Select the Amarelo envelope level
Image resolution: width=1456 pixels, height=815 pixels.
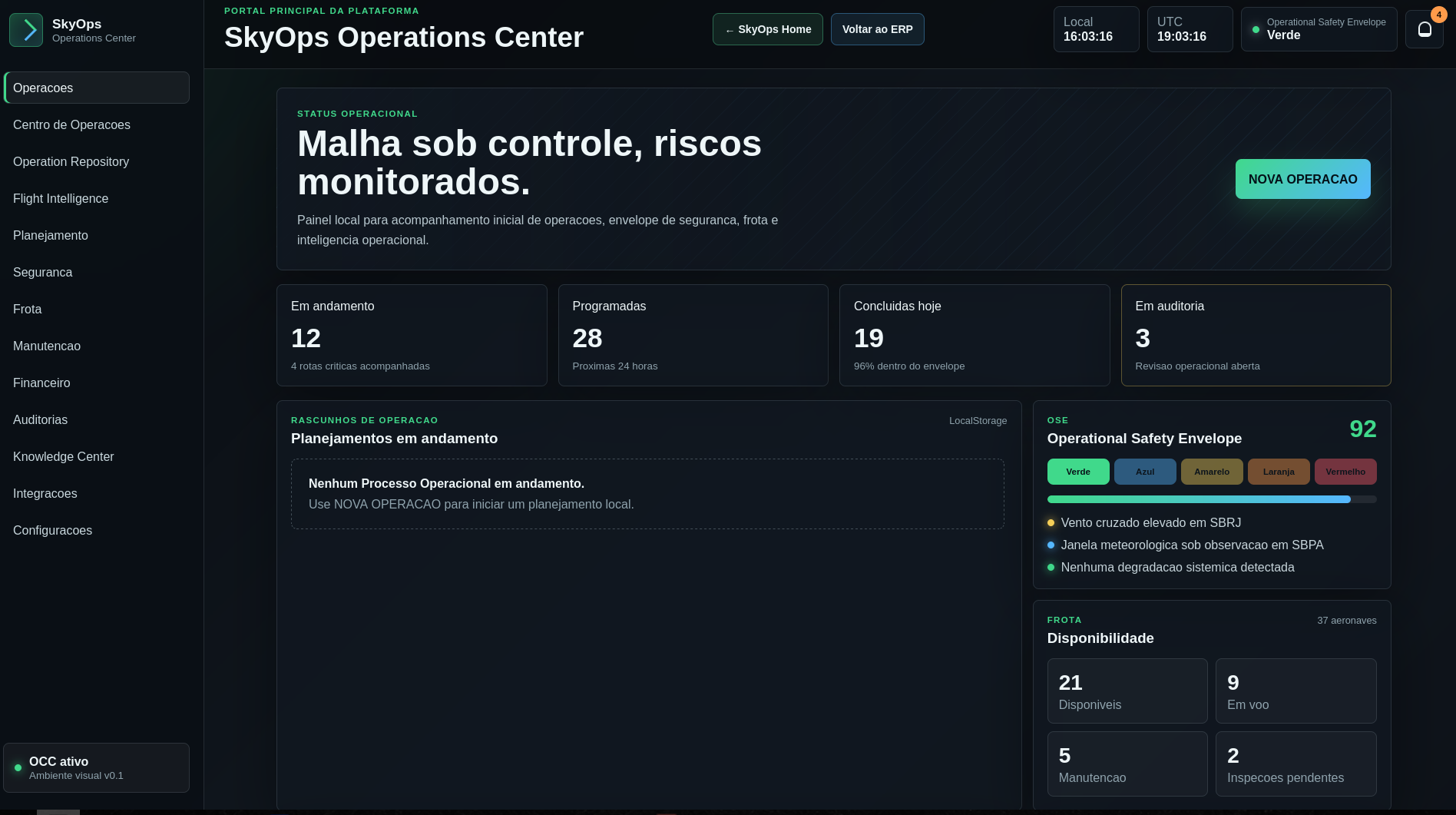1212,472
